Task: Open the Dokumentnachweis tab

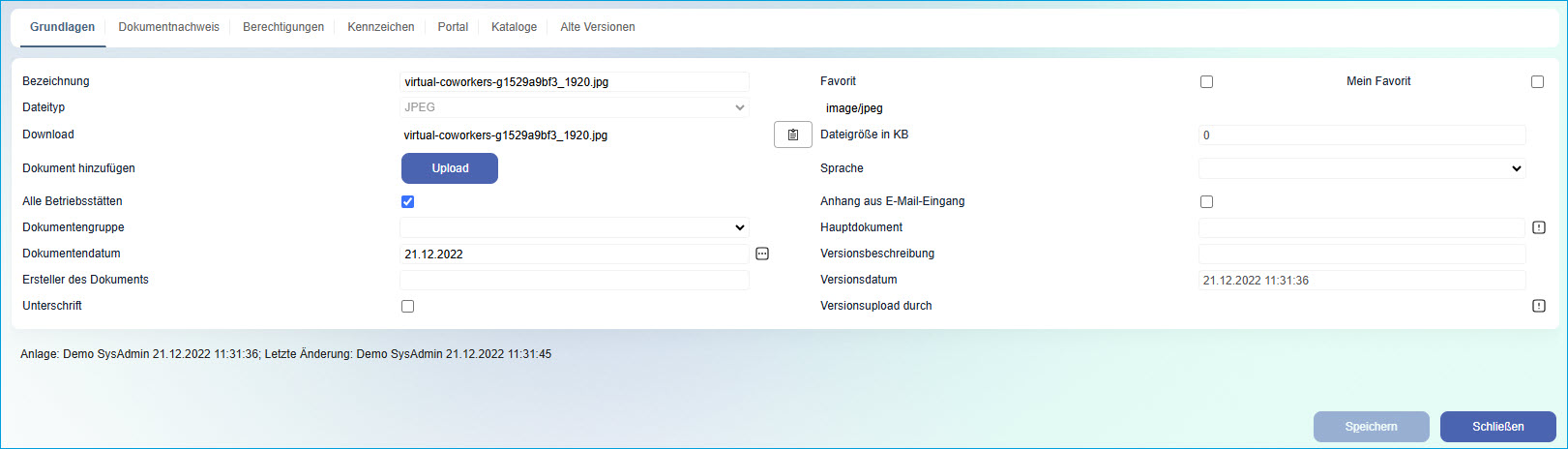Action: [168, 27]
